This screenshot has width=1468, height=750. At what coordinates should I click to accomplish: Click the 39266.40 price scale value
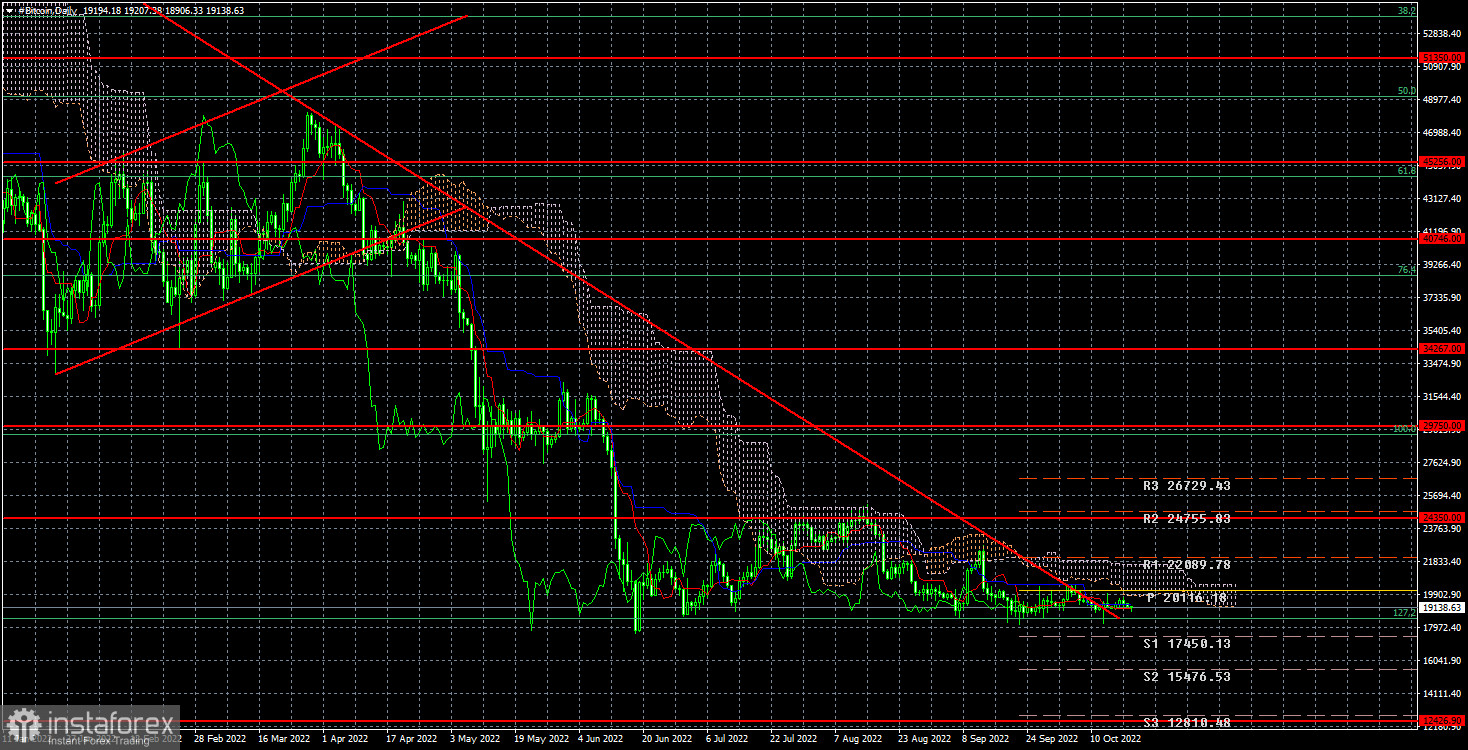tap(1443, 265)
